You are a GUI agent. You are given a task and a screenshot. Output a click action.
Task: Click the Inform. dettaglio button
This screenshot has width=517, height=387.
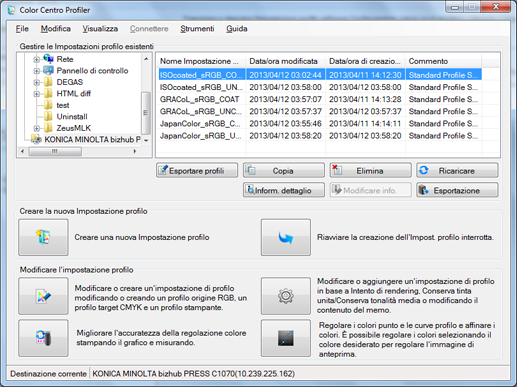click(x=284, y=190)
